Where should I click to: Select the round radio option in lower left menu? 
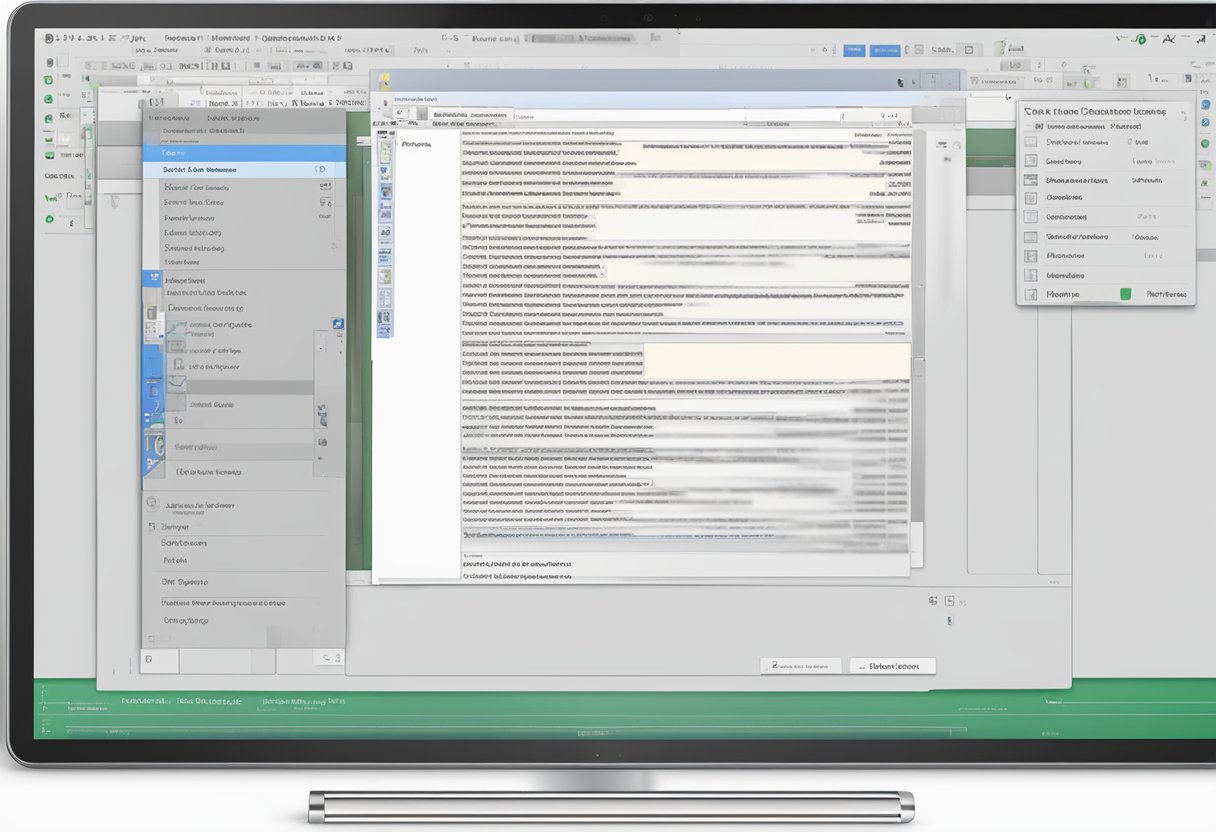152,503
